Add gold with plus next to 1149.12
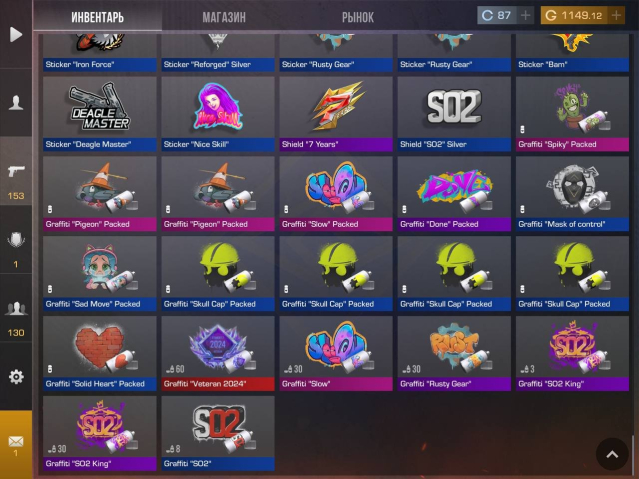Screen dimensions: 639x479 (x=616, y=15)
